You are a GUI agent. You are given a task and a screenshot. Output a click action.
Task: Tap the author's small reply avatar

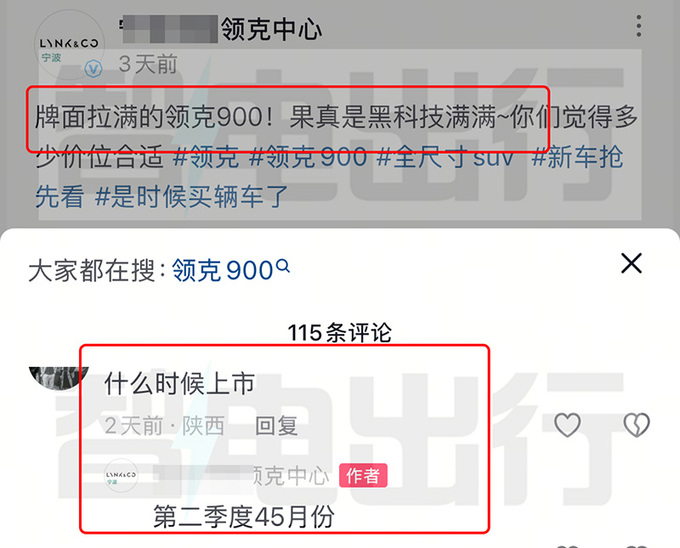[x=121, y=475]
